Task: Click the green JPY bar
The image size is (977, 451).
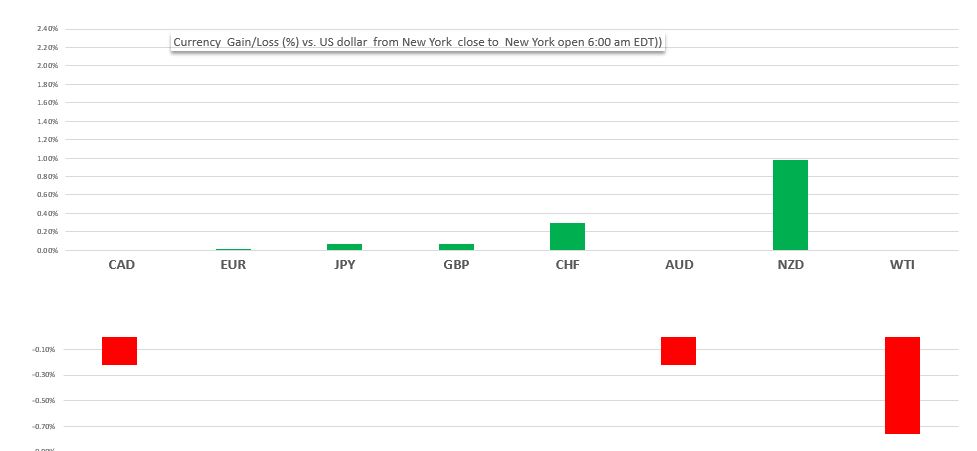Action: [344, 247]
